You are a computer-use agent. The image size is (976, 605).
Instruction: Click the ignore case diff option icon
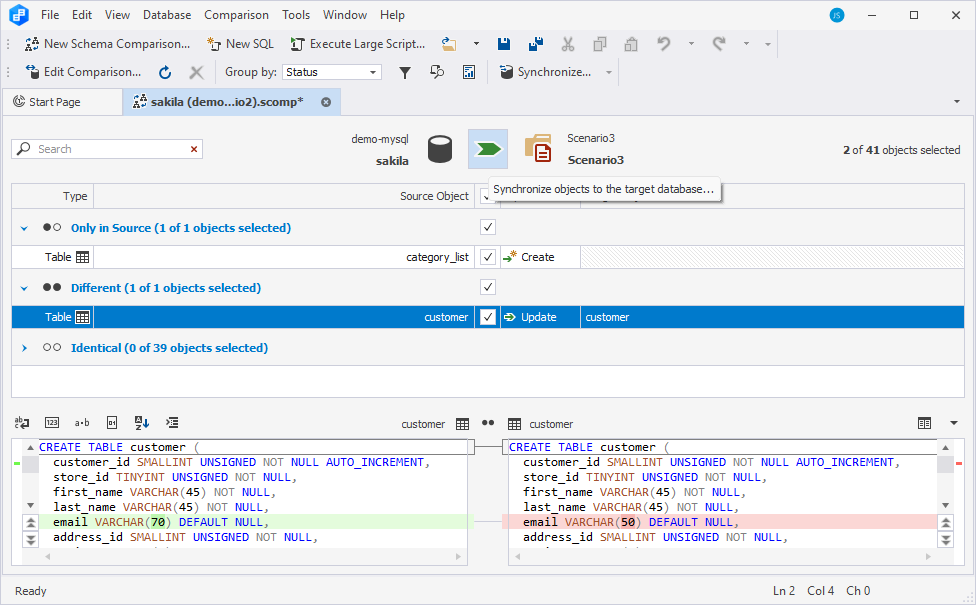click(x=22, y=423)
